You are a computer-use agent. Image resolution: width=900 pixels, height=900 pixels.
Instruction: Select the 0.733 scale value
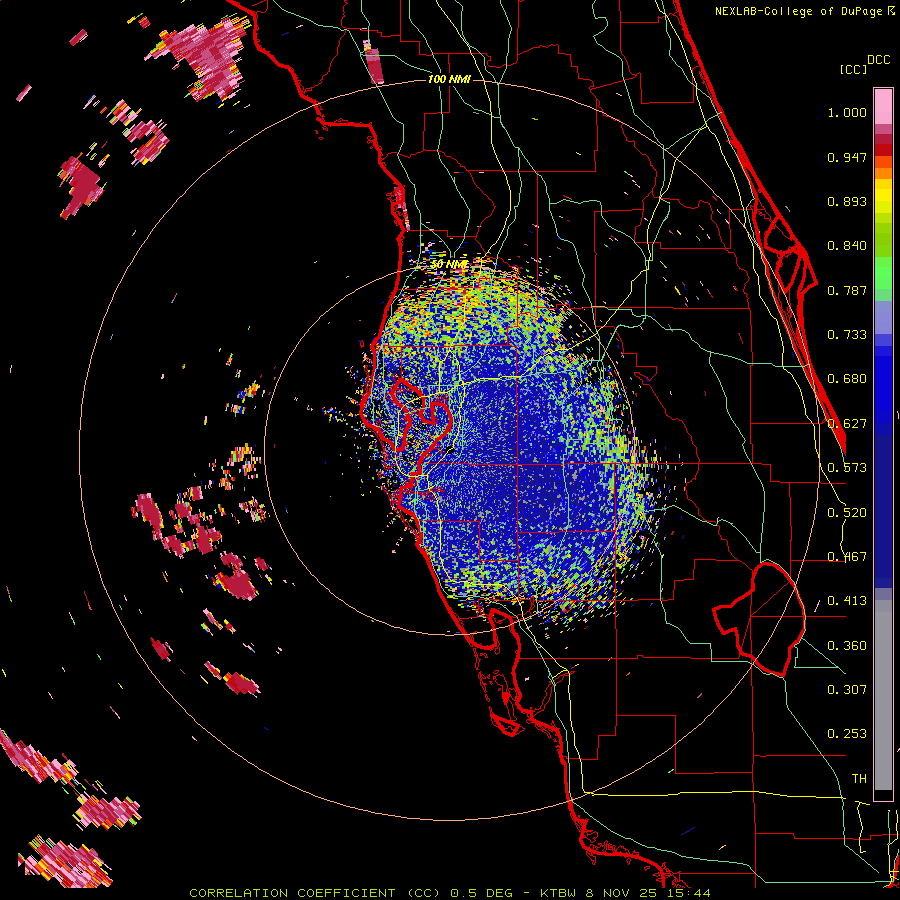tap(847, 335)
